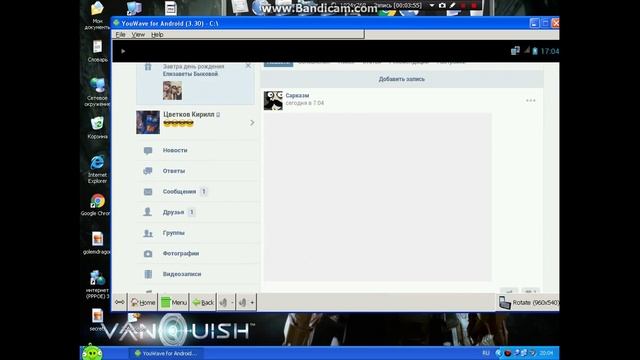Open Группы in the sidebar
The height and width of the screenshot is (360, 640).
point(198,233)
